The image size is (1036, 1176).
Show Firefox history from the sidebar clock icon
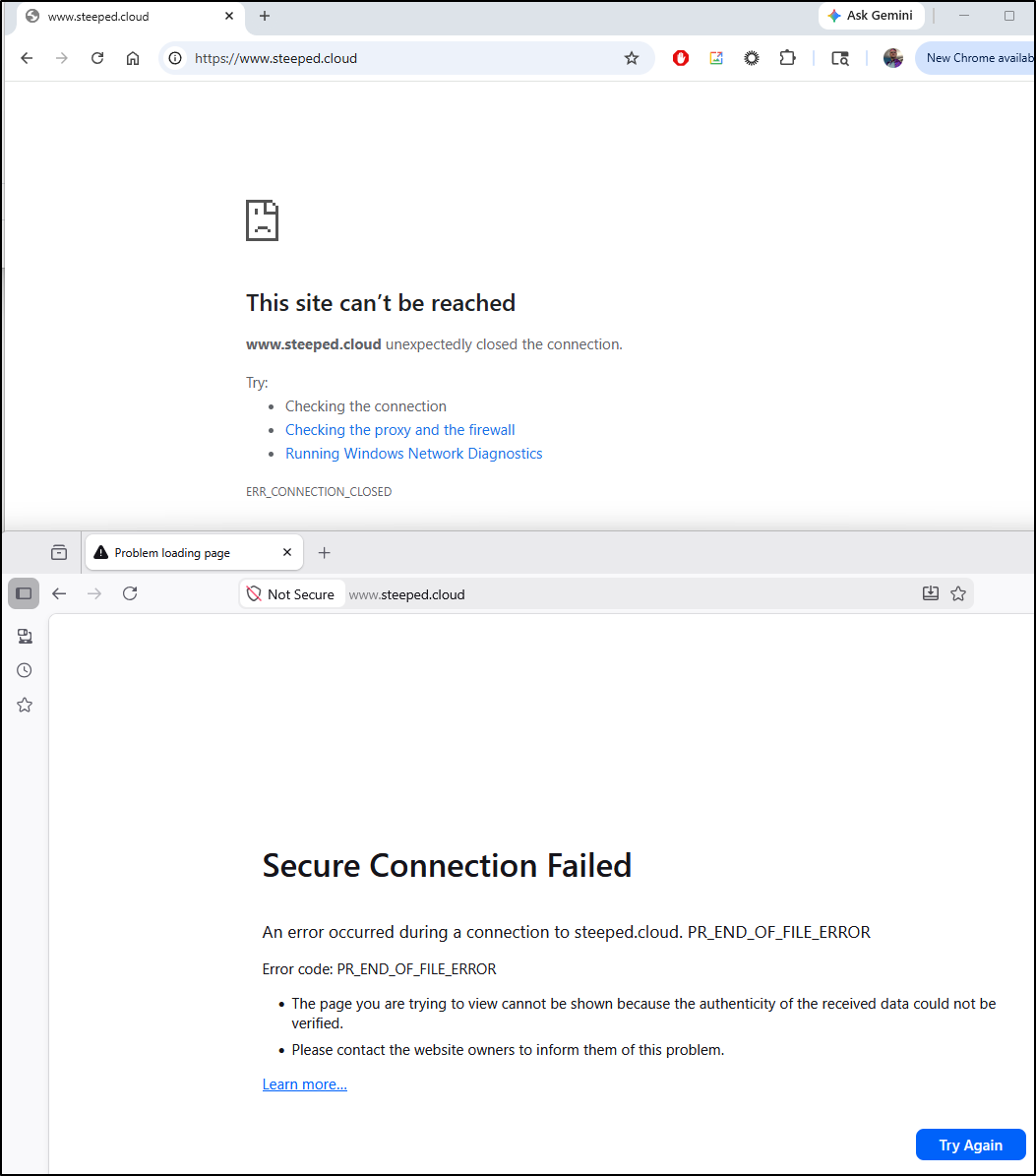(25, 670)
